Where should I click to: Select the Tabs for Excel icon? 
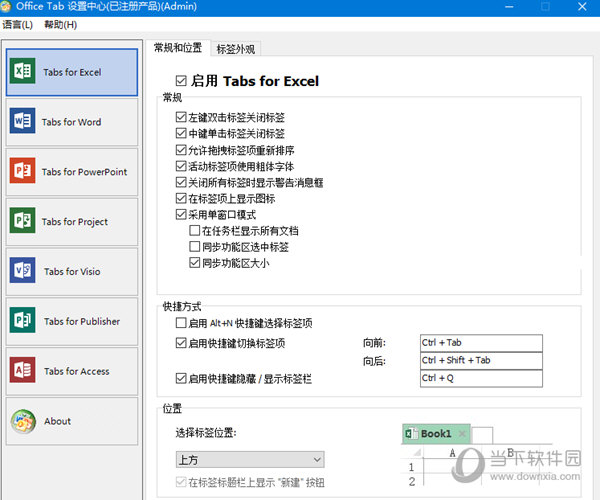22,72
